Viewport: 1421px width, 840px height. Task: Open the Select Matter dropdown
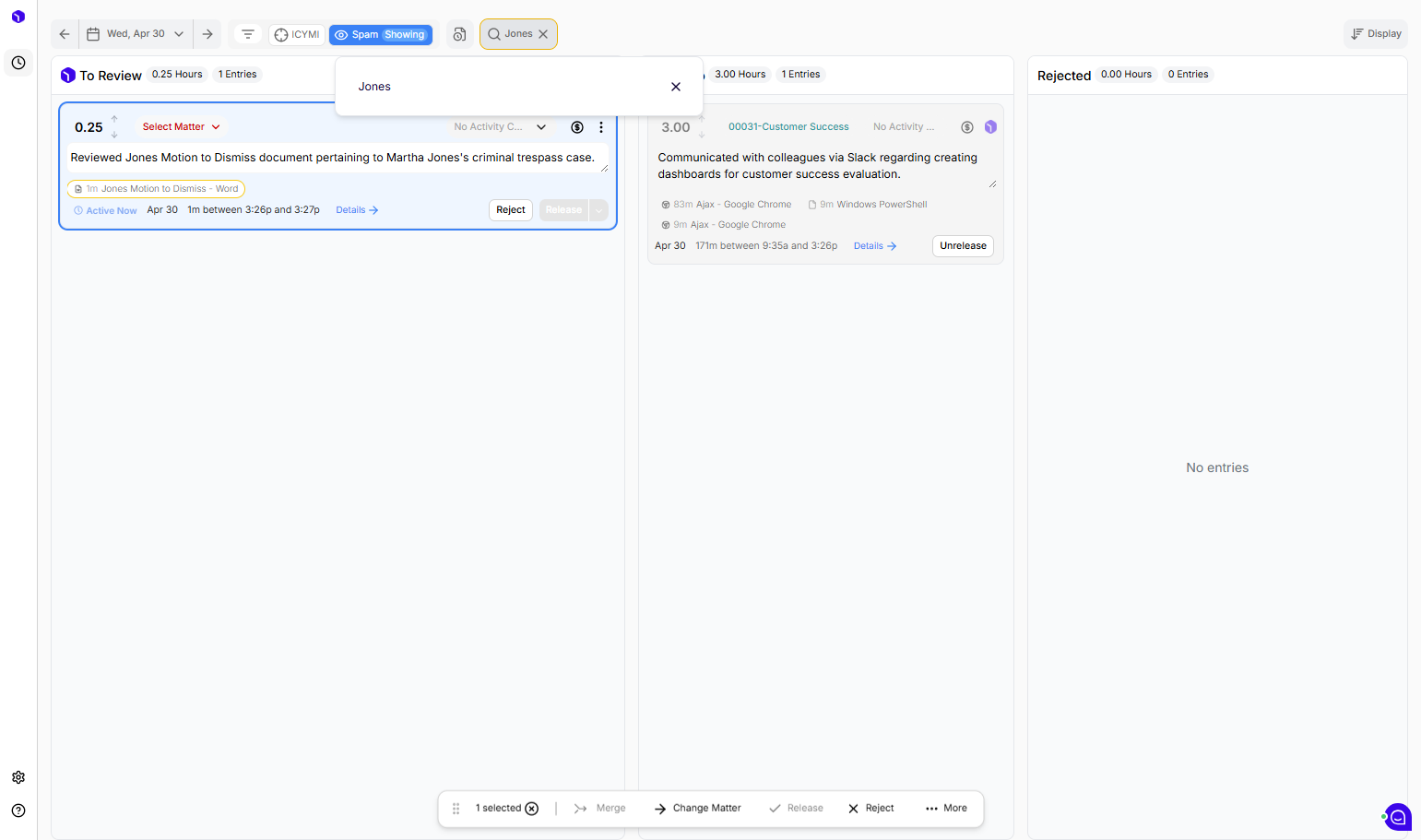coord(181,127)
